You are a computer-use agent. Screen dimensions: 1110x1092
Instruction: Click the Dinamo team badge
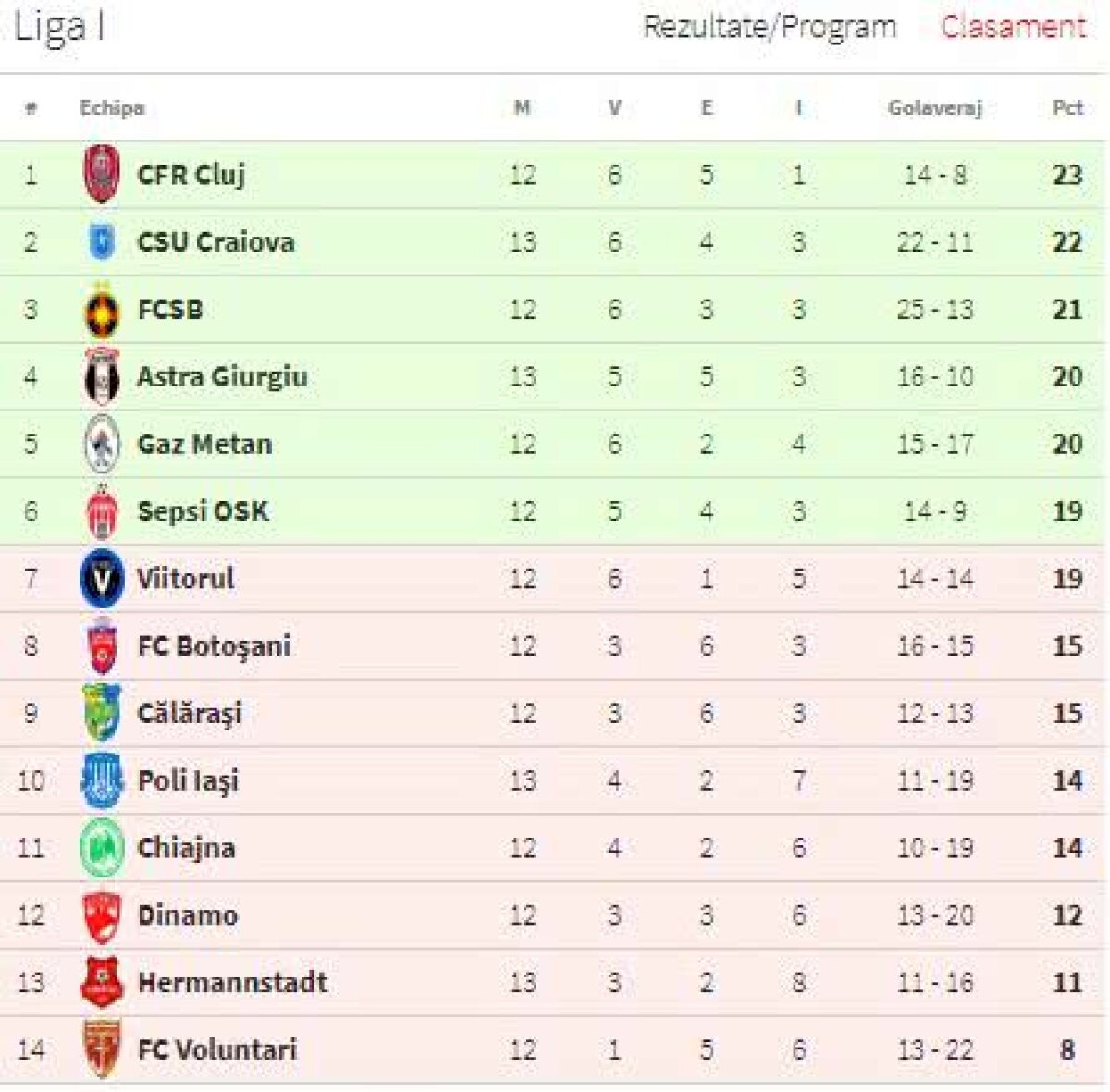pyautogui.click(x=102, y=915)
